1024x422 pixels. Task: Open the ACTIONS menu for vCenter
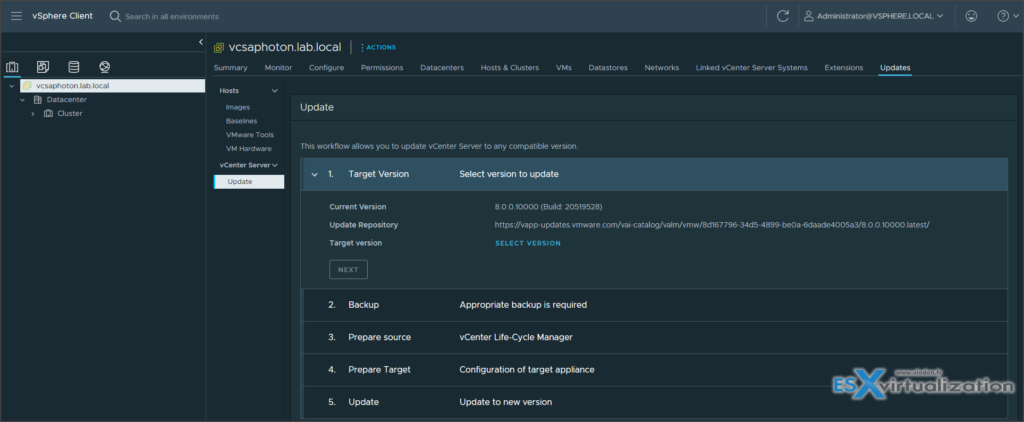click(378, 47)
